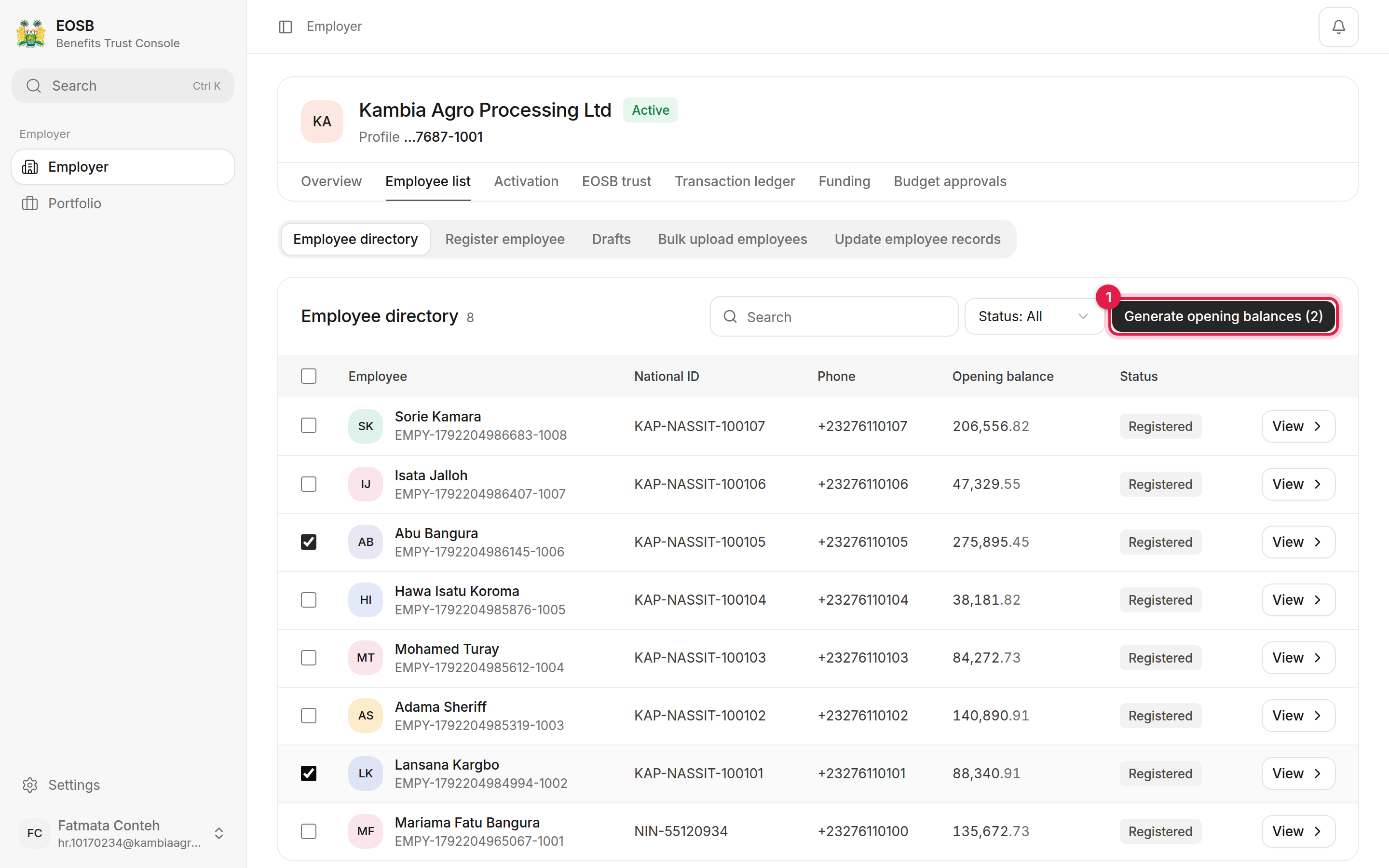Click the Employer breadcrumb text
Screen dimensions: 1389x868
pyautogui.click(x=334, y=27)
